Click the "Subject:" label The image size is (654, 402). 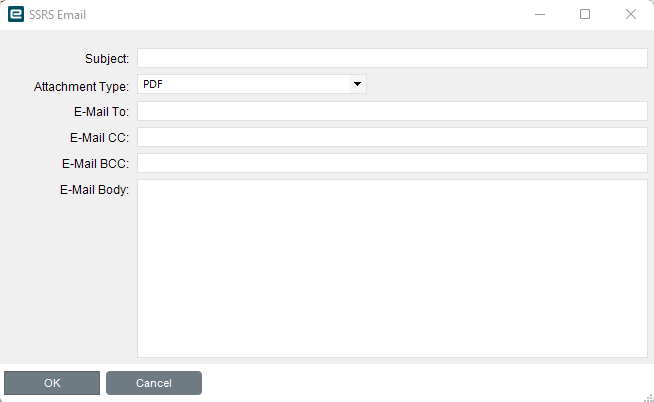(108, 59)
